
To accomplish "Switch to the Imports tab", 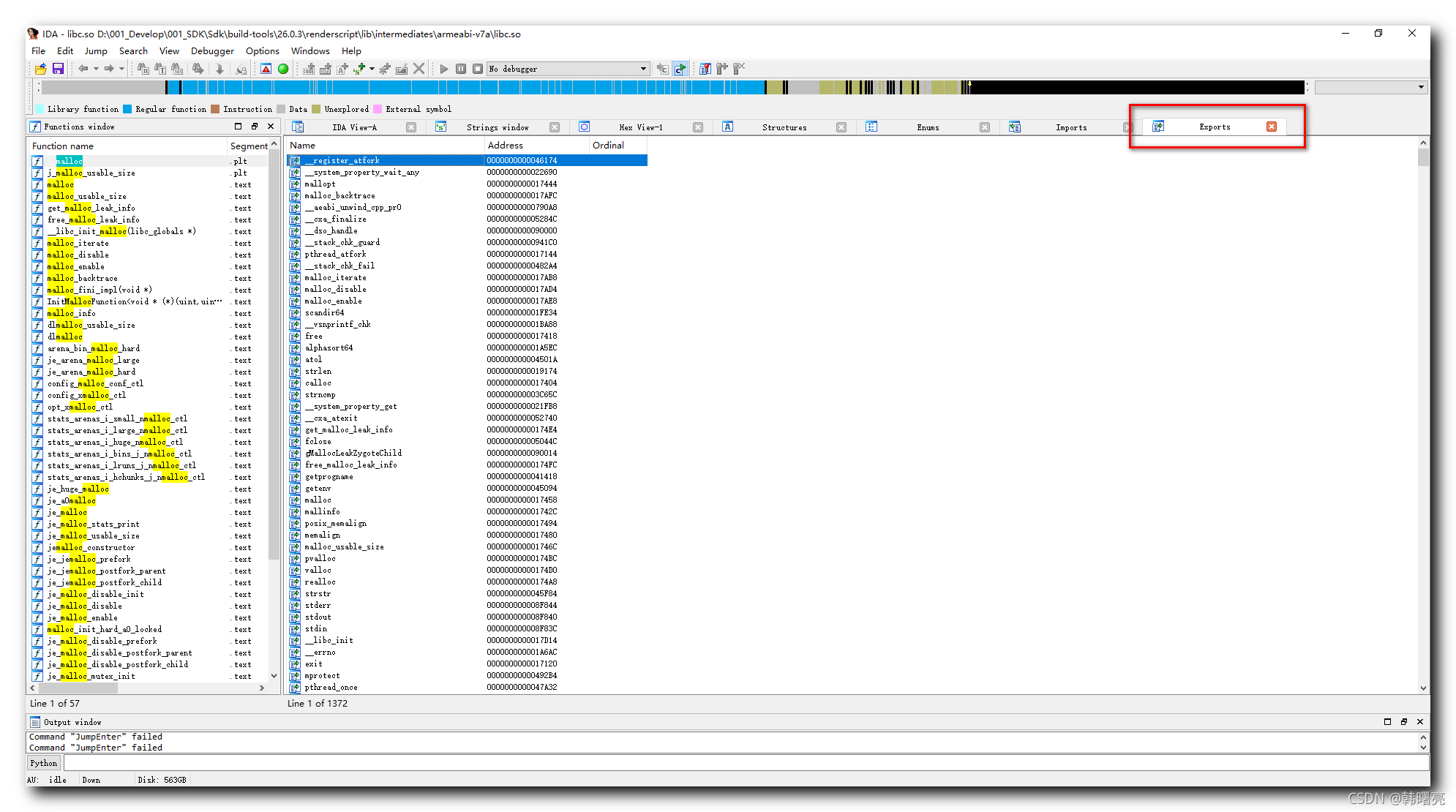I will pyautogui.click(x=1071, y=127).
